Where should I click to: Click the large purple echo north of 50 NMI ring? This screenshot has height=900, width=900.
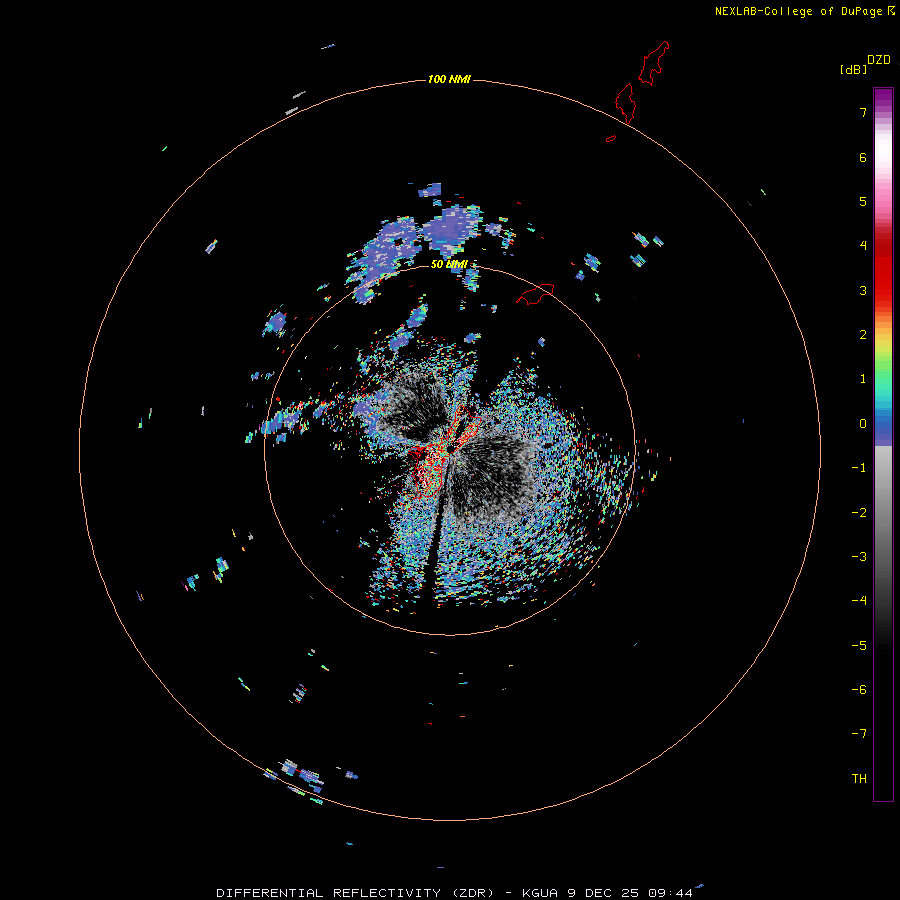451,231
